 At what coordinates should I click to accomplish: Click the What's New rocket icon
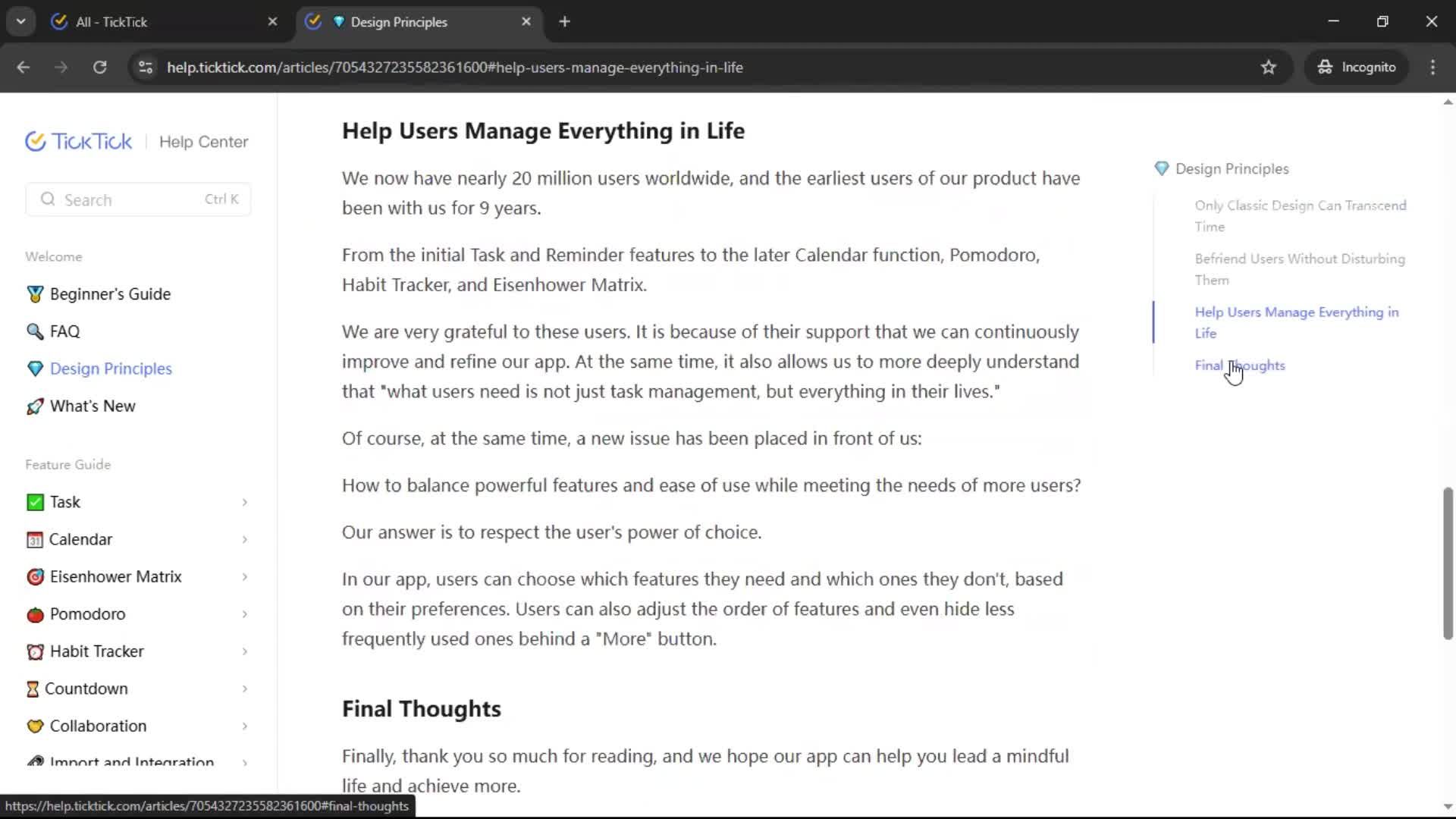(35, 406)
